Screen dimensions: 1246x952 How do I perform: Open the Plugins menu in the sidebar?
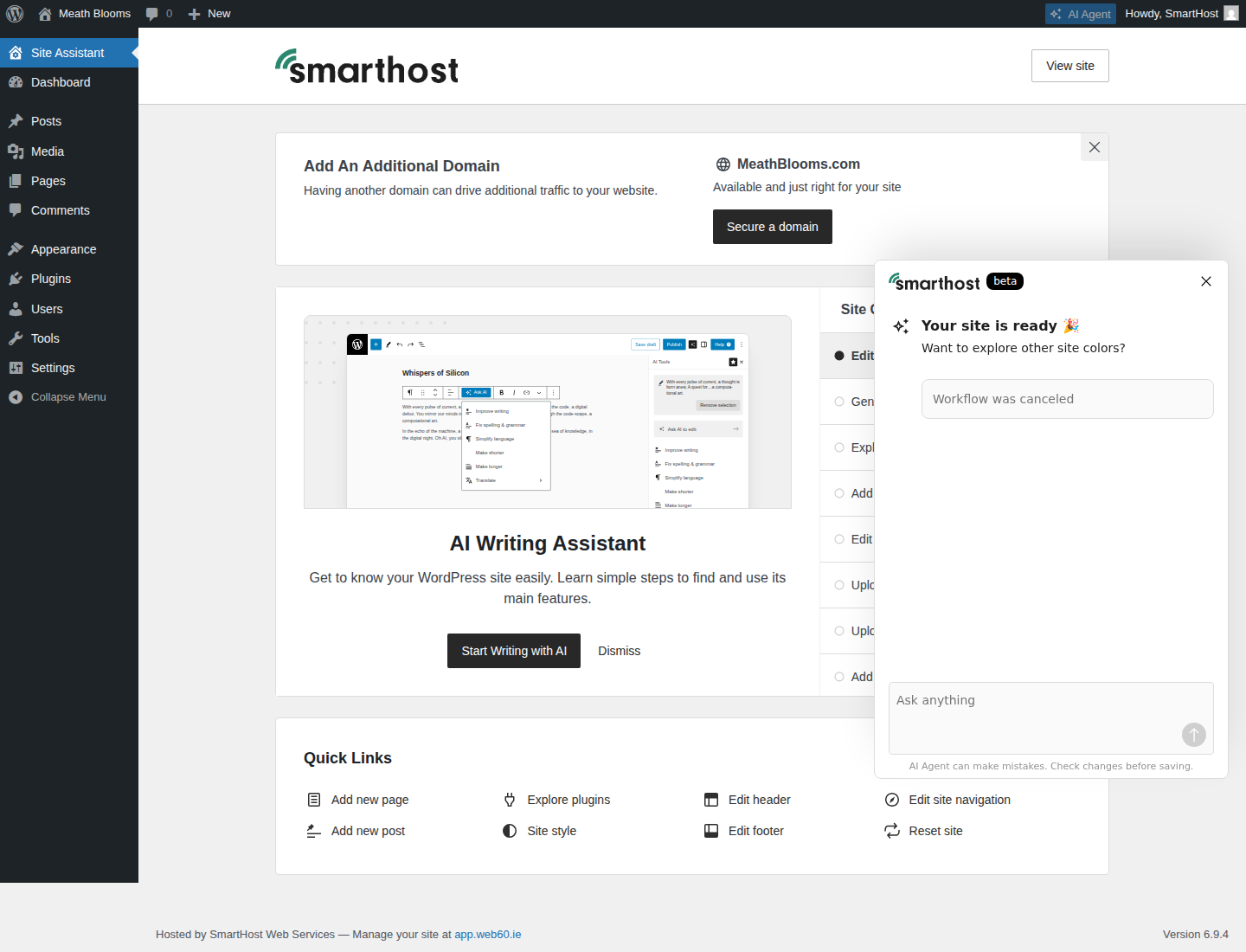click(48, 279)
